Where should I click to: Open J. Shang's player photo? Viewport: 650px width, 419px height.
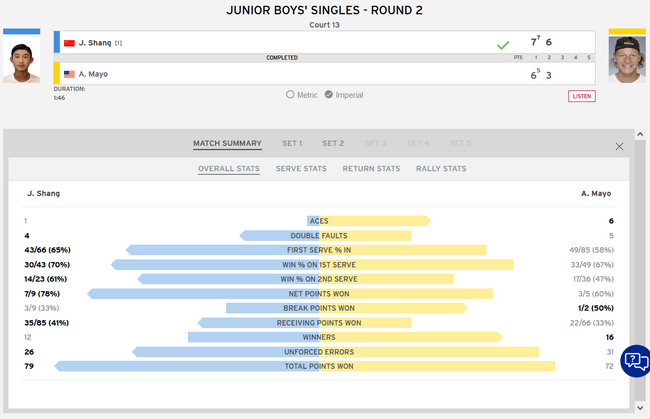click(x=21, y=62)
